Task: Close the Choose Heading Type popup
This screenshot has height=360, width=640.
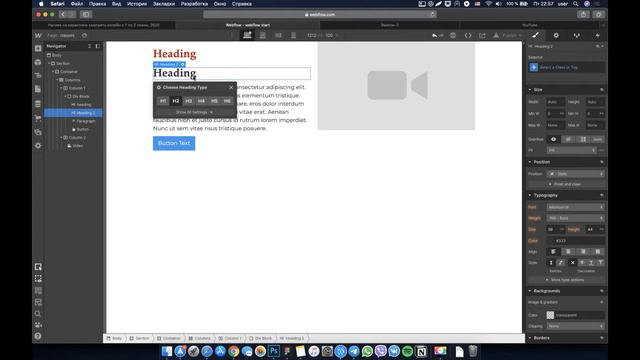Action: point(231,87)
